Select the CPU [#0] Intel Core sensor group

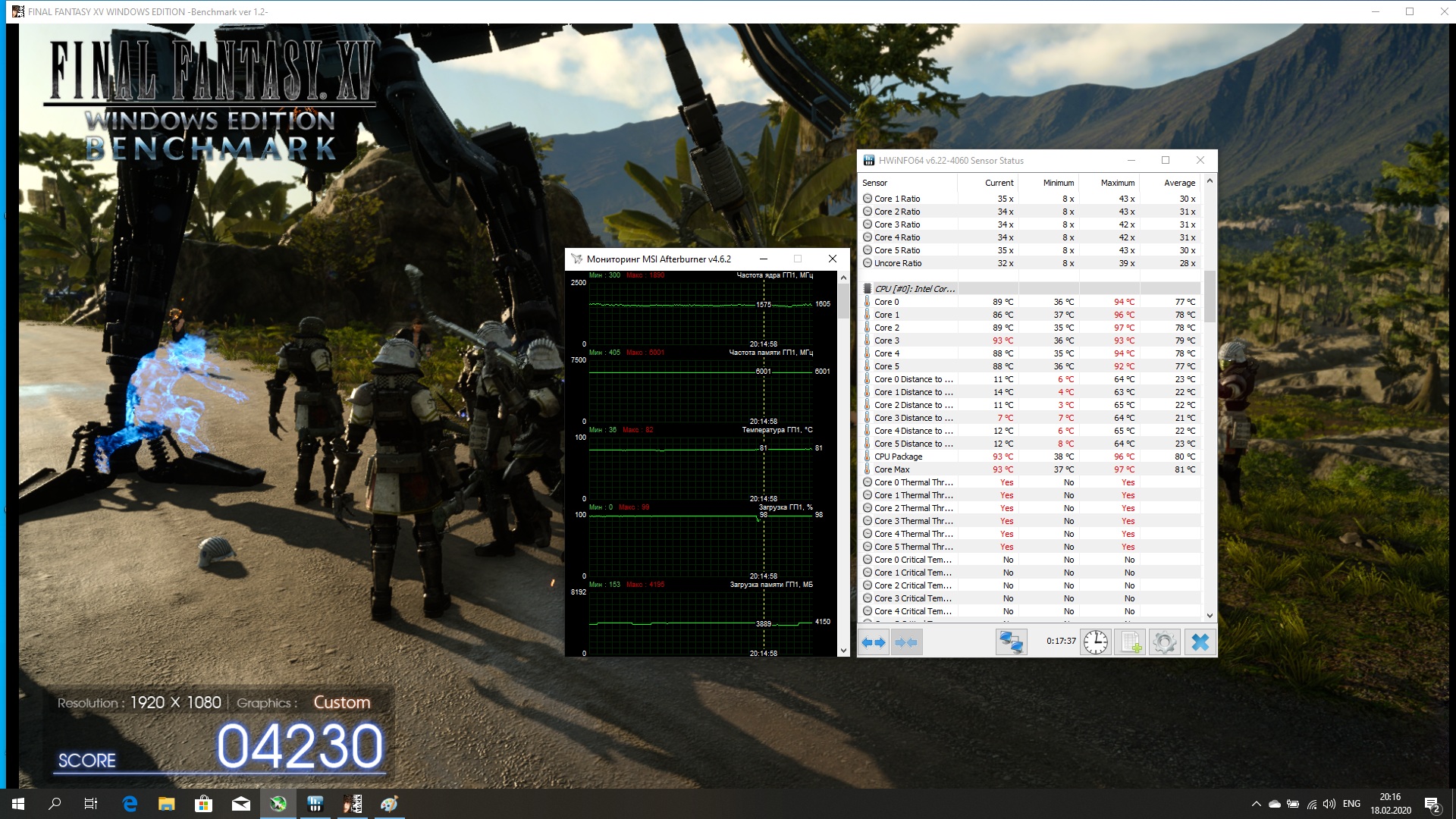click(914, 289)
